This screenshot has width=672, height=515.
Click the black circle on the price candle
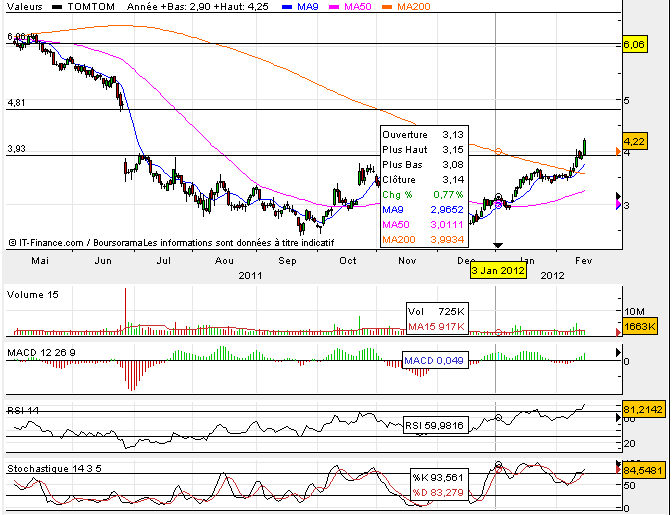498,197
